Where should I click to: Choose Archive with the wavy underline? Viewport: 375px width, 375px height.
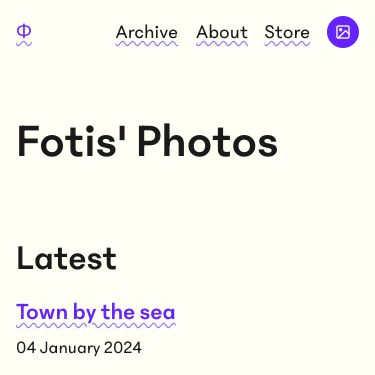pyautogui.click(x=147, y=33)
